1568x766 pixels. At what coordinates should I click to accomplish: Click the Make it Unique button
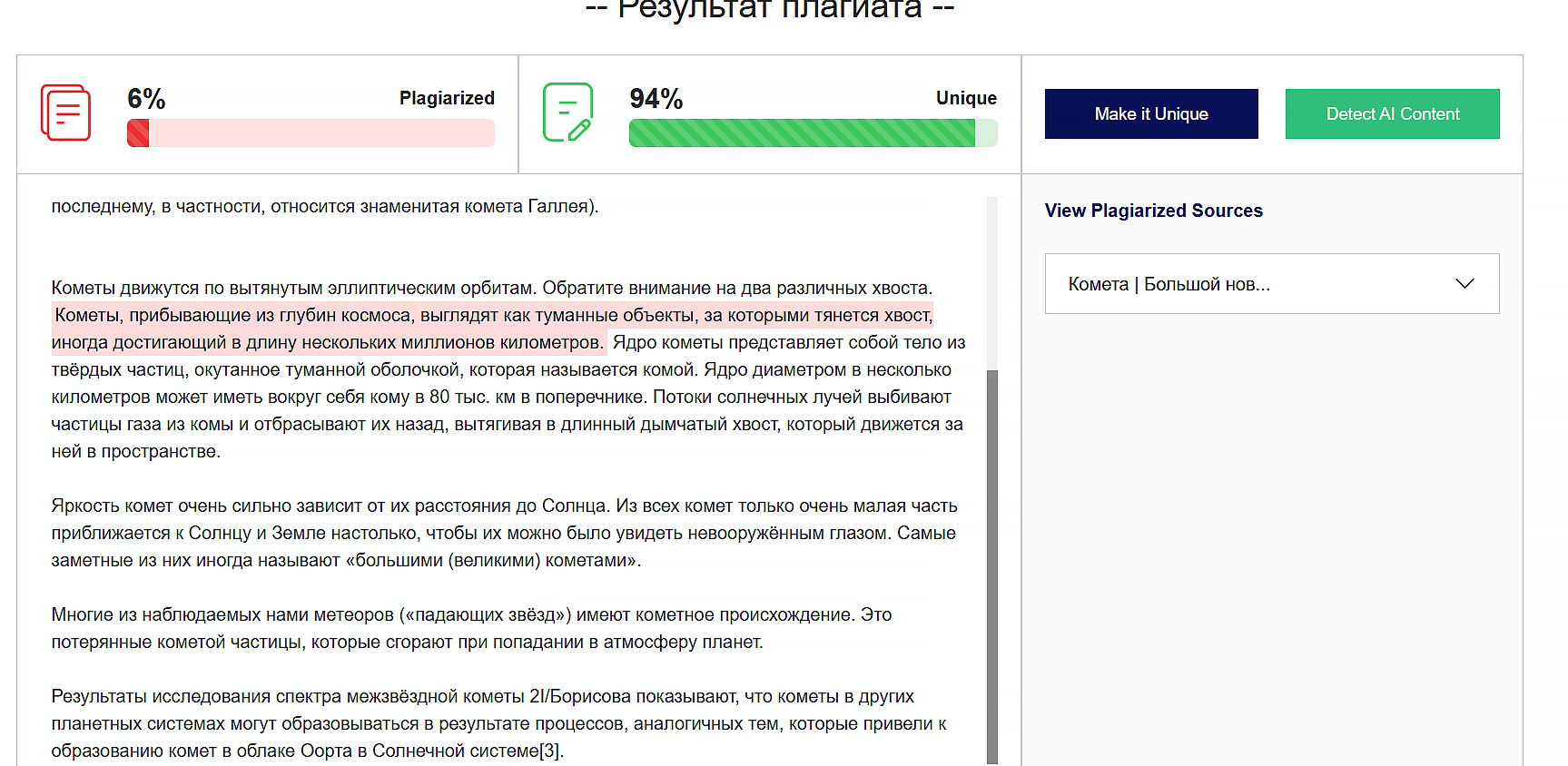[1151, 113]
